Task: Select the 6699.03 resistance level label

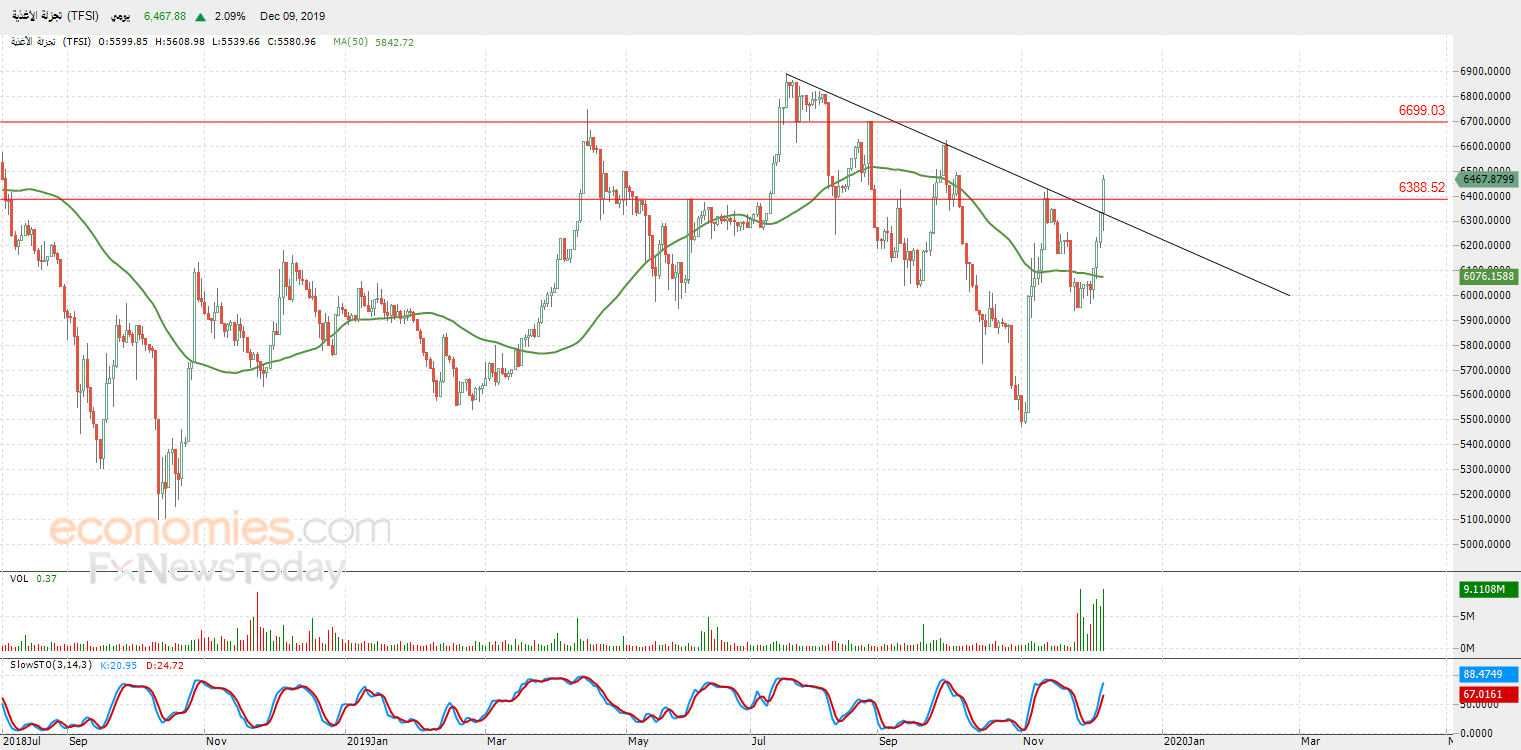Action: tap(1422, 110)
